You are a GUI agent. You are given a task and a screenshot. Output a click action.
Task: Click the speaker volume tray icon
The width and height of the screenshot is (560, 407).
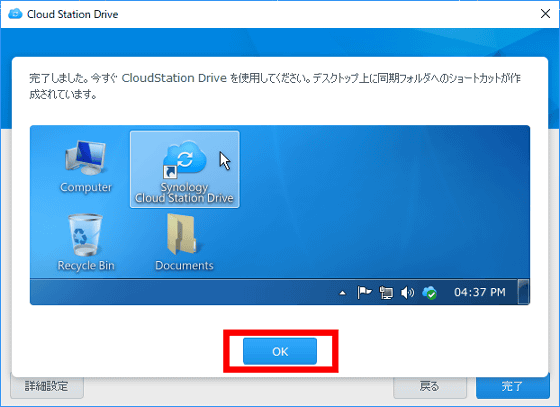coord(407,293)
